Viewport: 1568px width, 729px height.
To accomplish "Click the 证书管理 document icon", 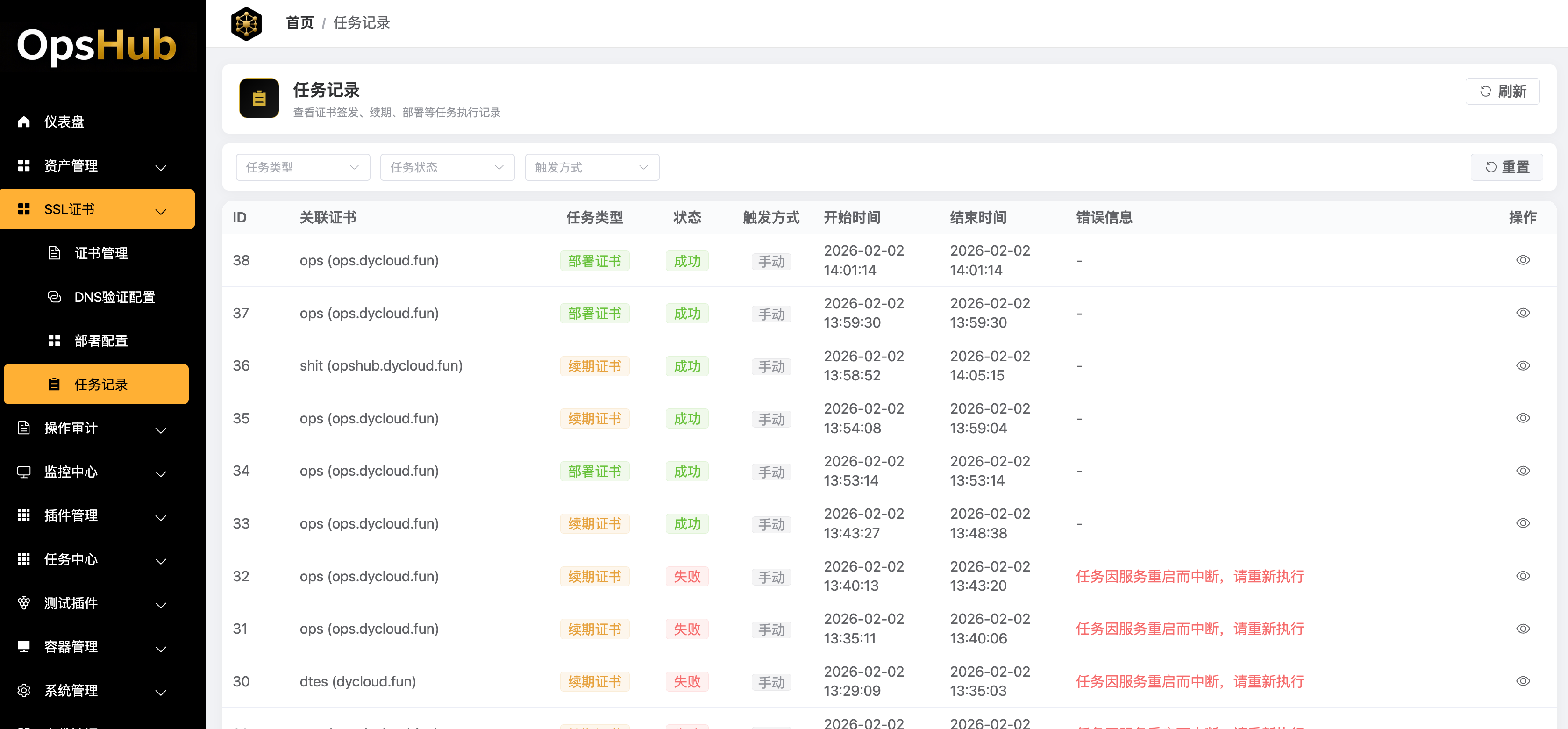I will (54, 253).
